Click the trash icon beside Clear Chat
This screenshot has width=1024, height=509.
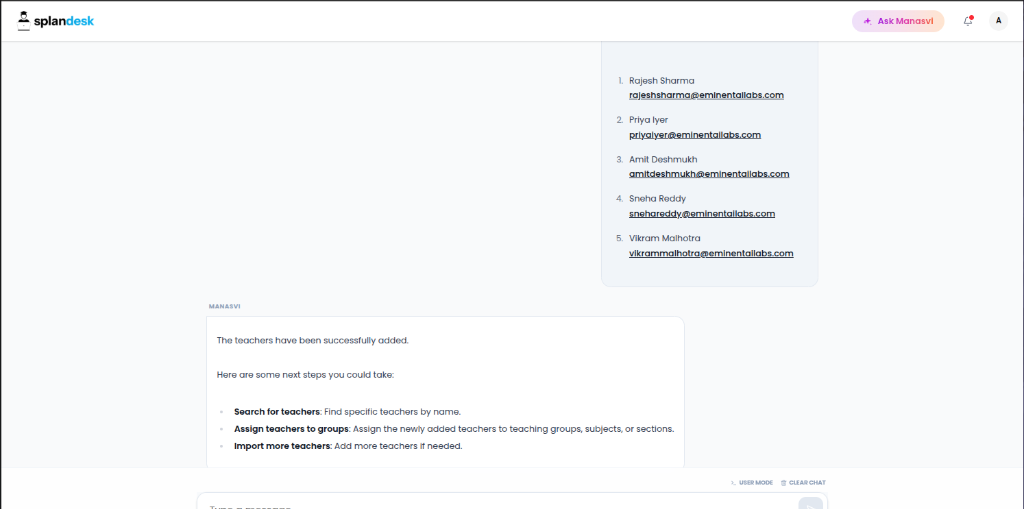(x=783, y=483)
